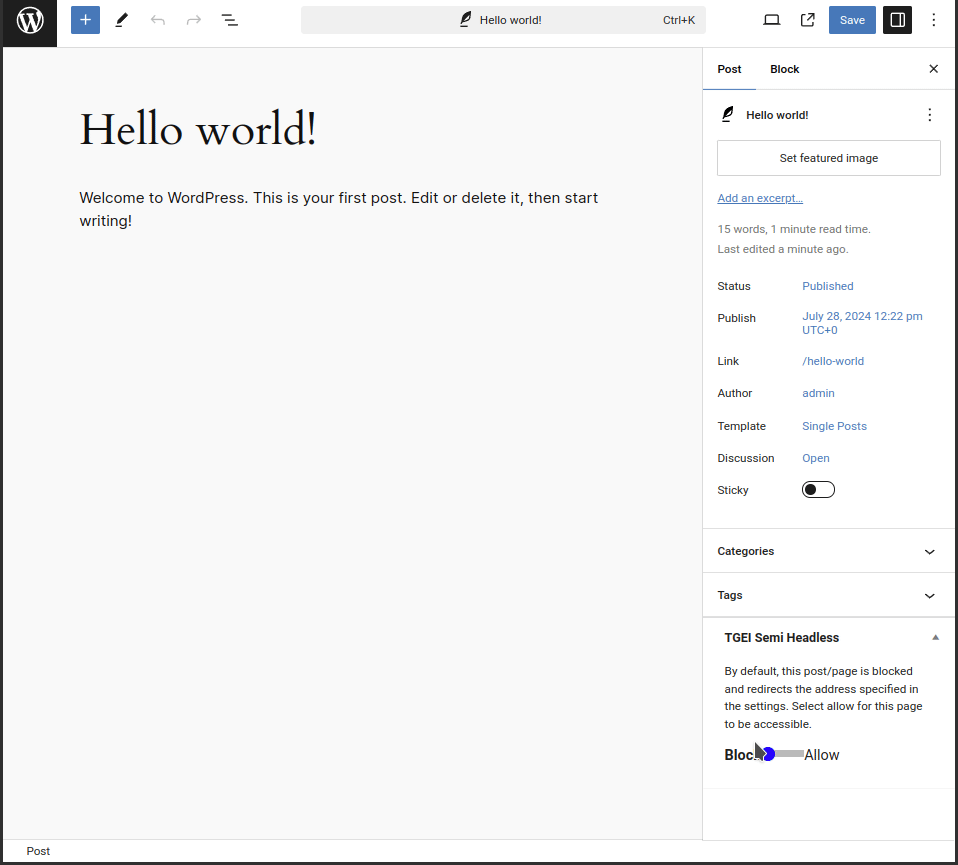Change the author admin

(818, 393)
